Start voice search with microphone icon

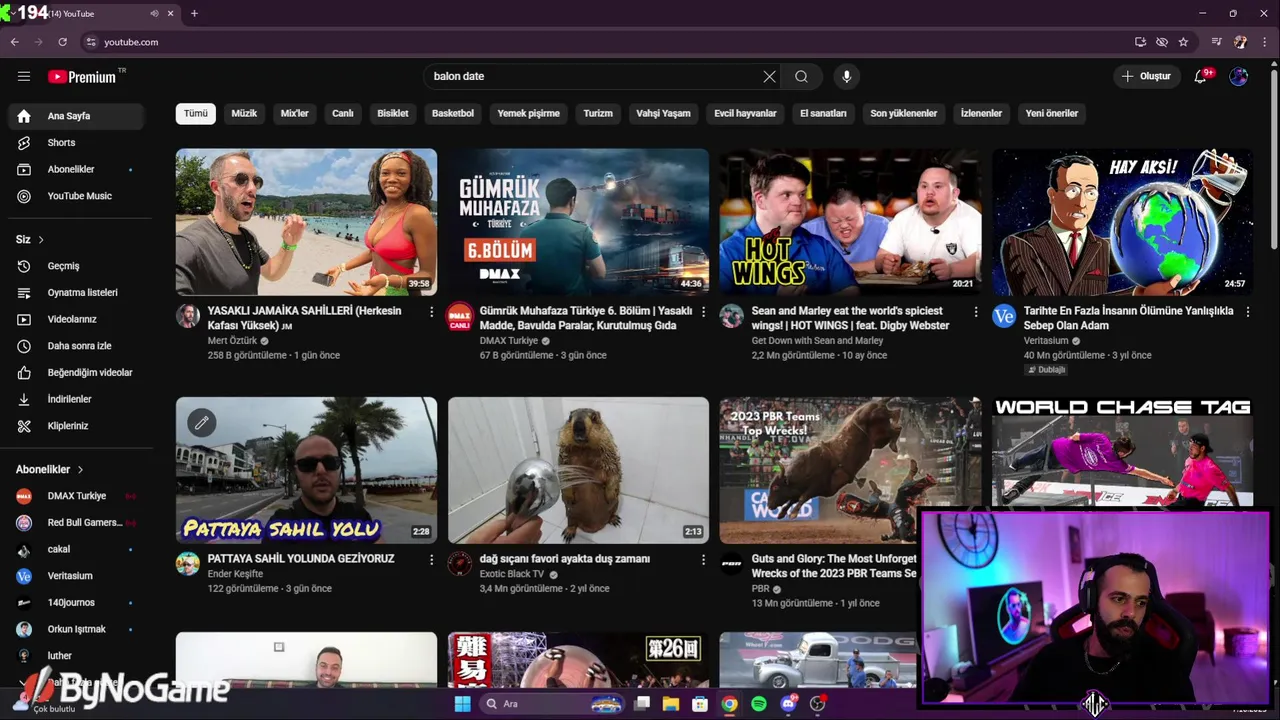tap(846, 76)
